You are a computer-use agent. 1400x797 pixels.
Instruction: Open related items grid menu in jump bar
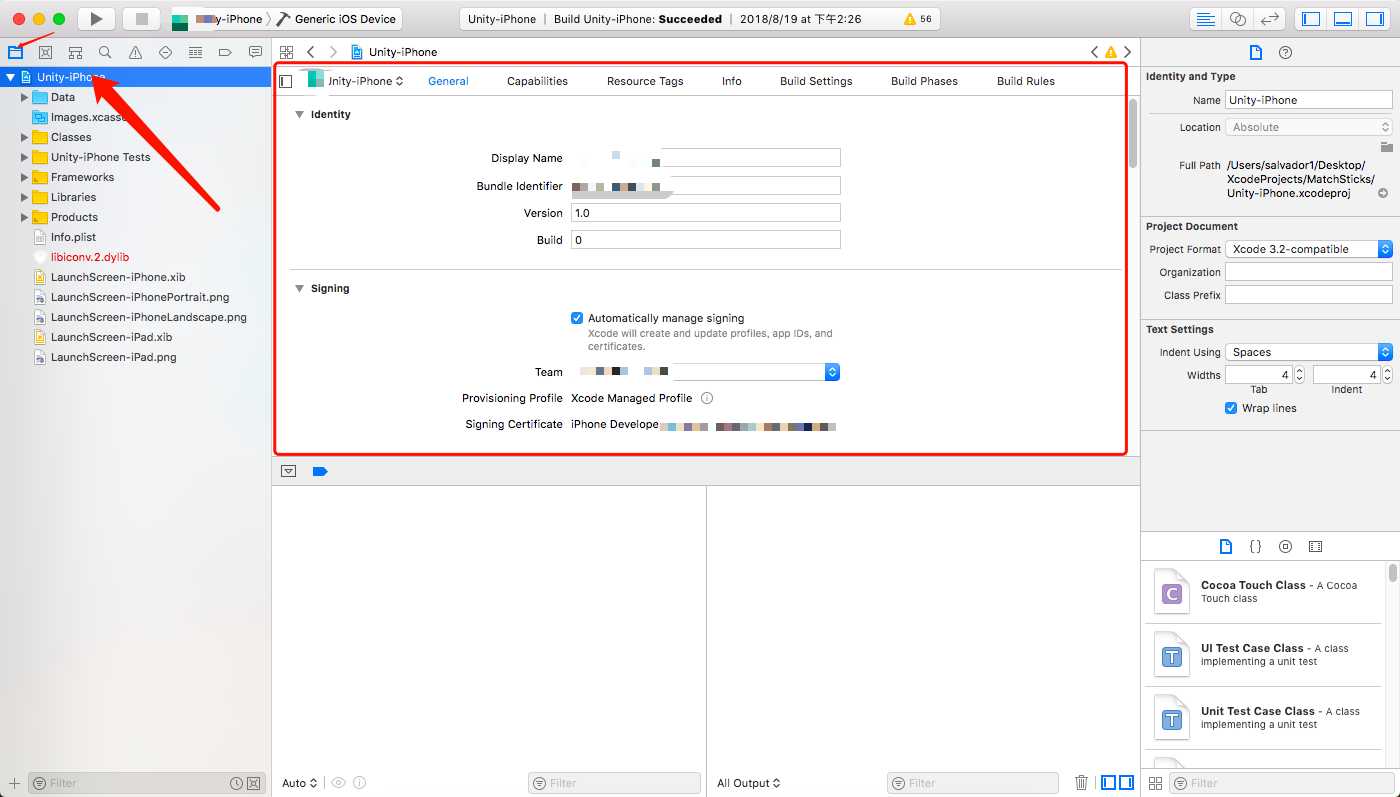click(287, 52)
